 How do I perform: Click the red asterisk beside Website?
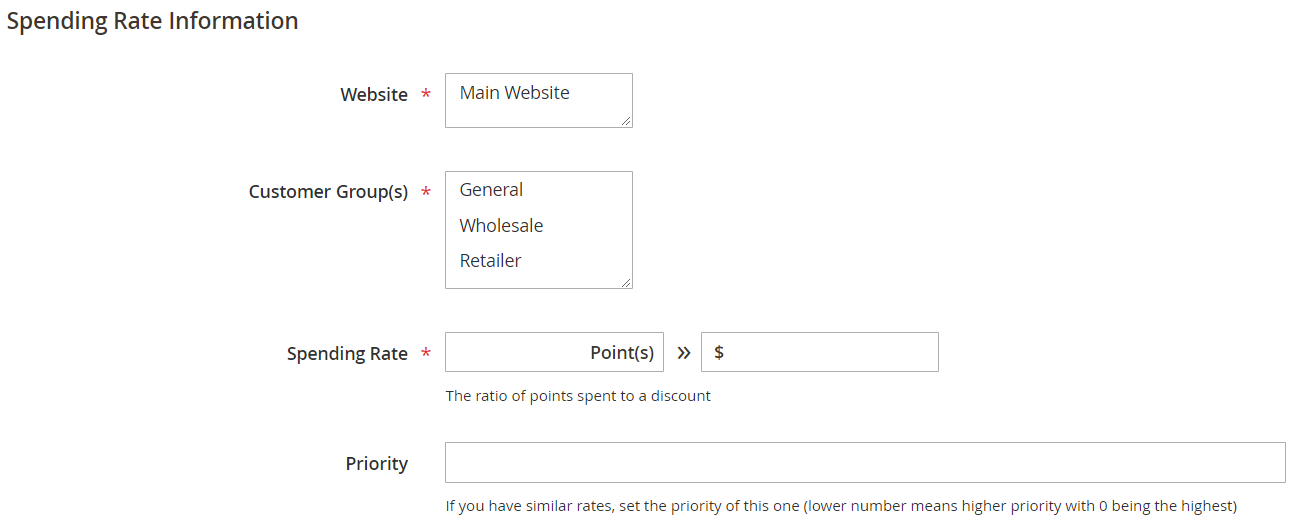pyautogui.click(x=426, y=95)
